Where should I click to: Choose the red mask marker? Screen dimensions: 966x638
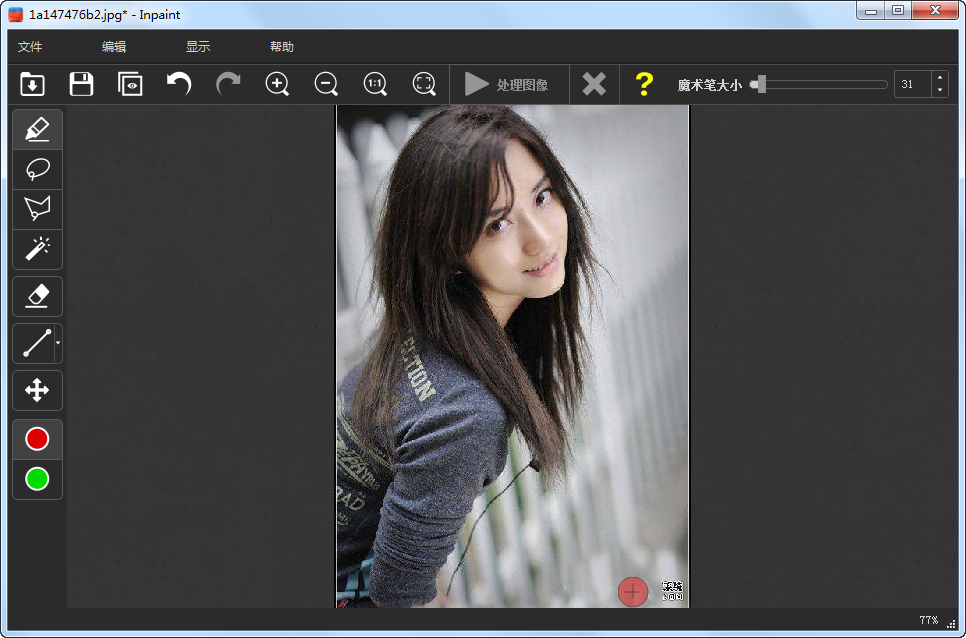click(x=37, y=439)
